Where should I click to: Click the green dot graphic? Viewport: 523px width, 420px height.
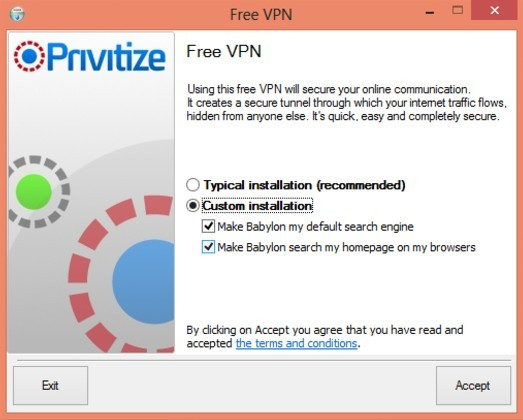pyautogui.click(x=34, y=191)
